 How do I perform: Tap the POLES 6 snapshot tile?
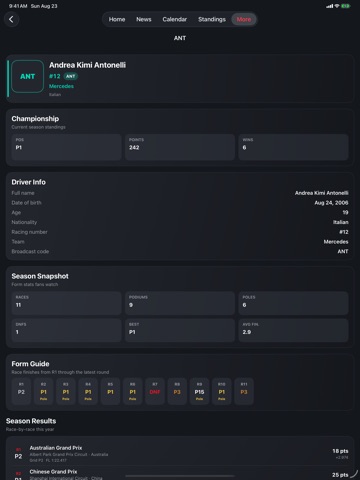click(293, 303)
